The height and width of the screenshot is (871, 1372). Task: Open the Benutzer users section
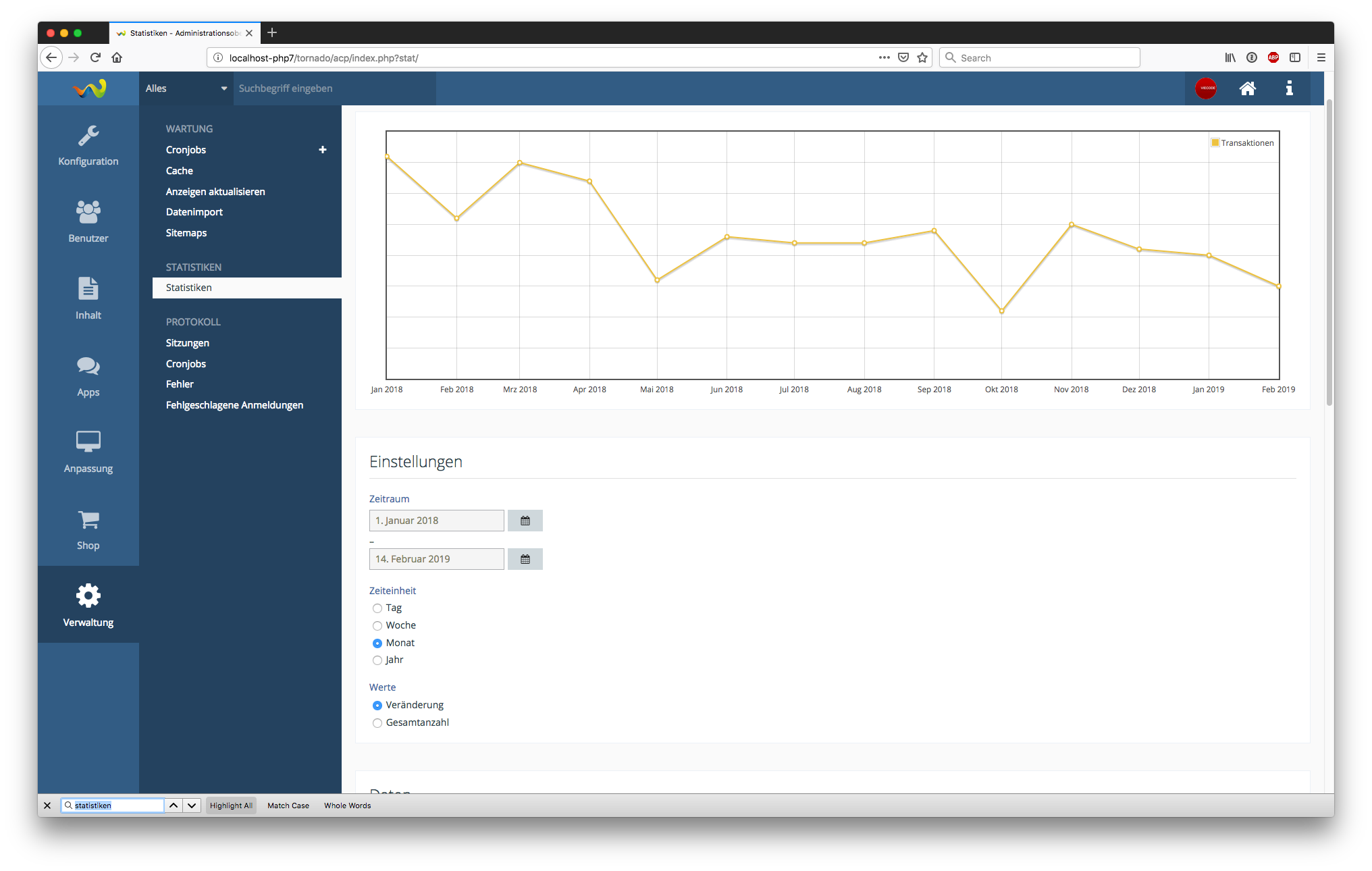pyautogui.click(x=88, y=221)
